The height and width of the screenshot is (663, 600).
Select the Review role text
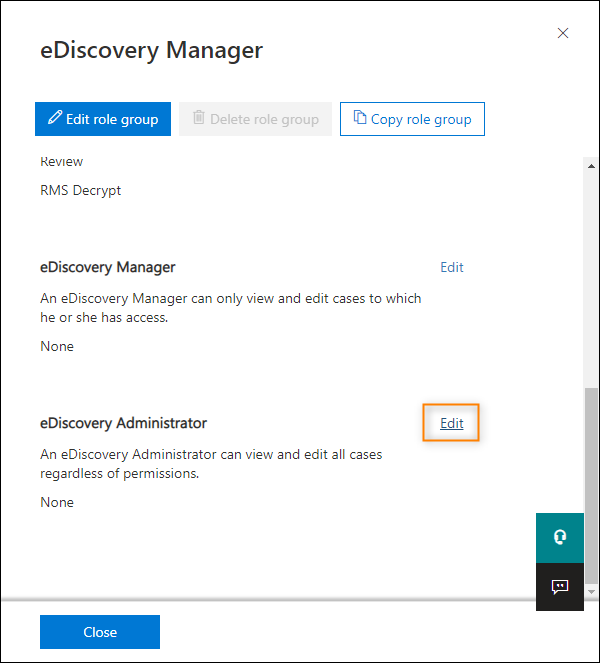point(61,162)
